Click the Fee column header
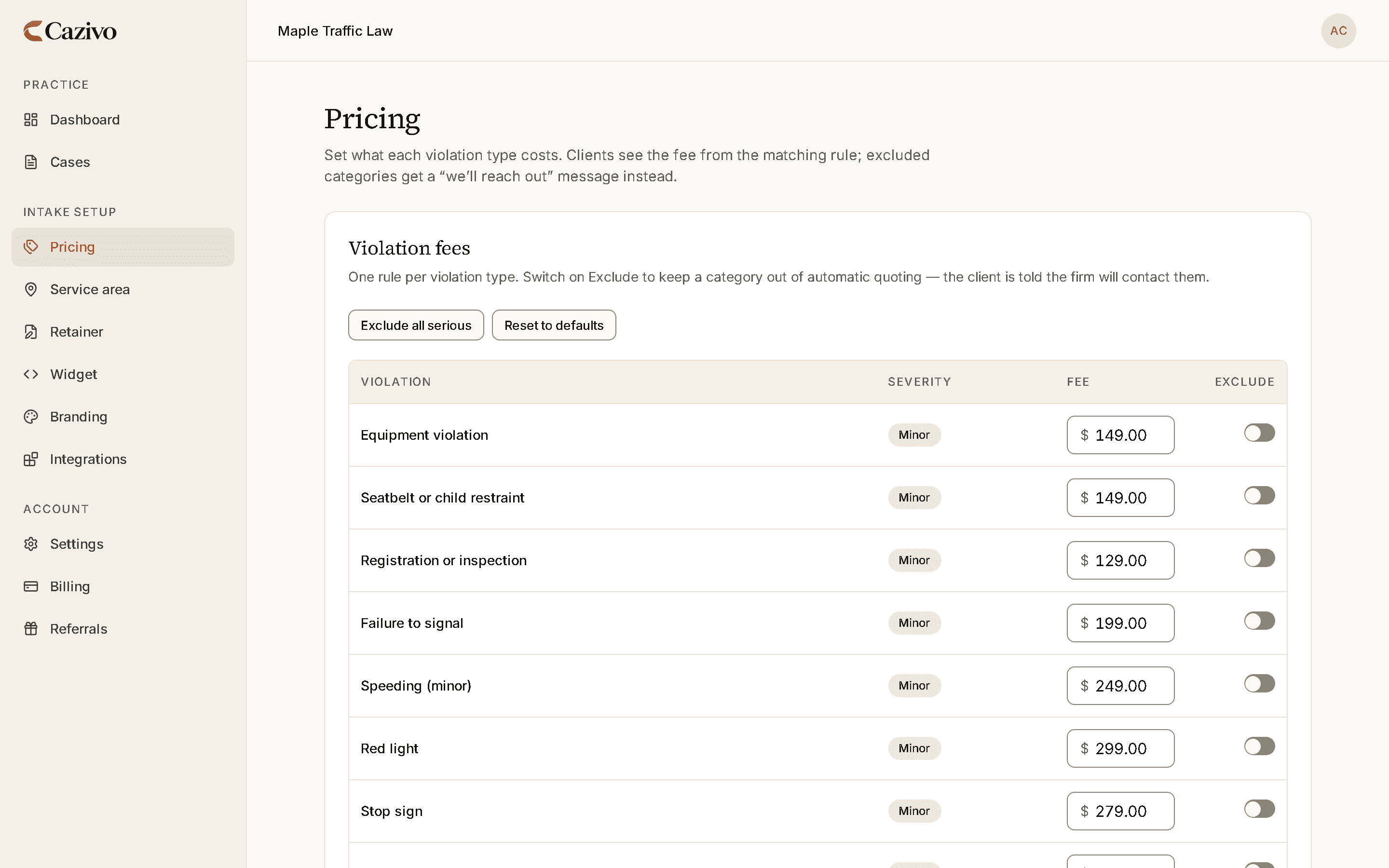 coord(1078,382)
